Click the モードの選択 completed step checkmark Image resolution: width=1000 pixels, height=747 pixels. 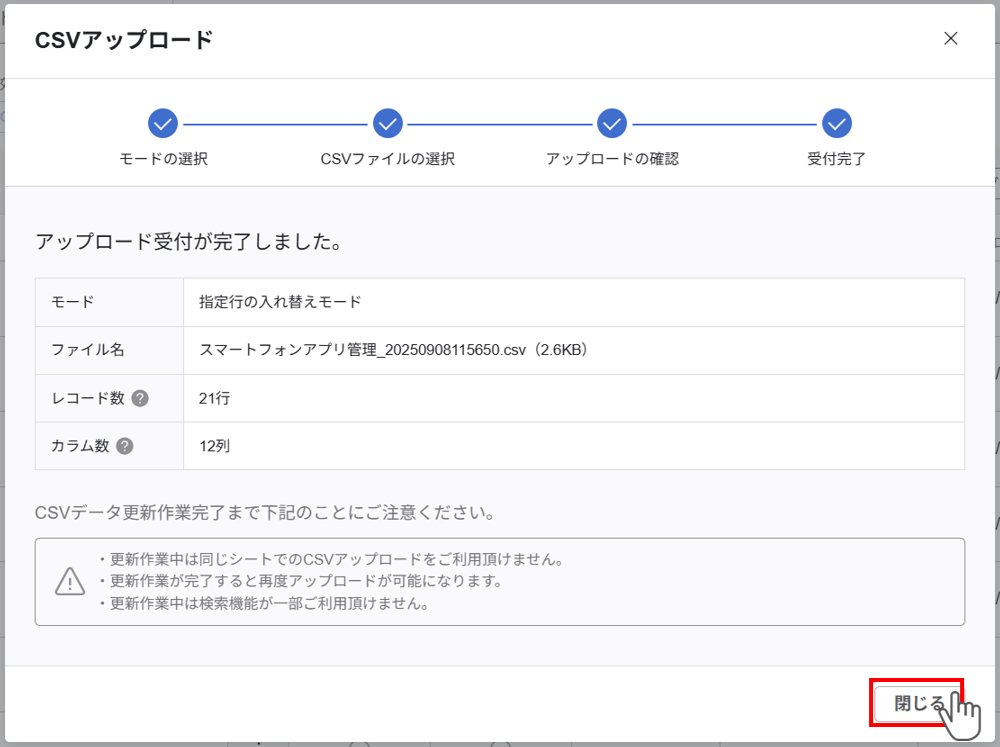click(x=162, y=124)
